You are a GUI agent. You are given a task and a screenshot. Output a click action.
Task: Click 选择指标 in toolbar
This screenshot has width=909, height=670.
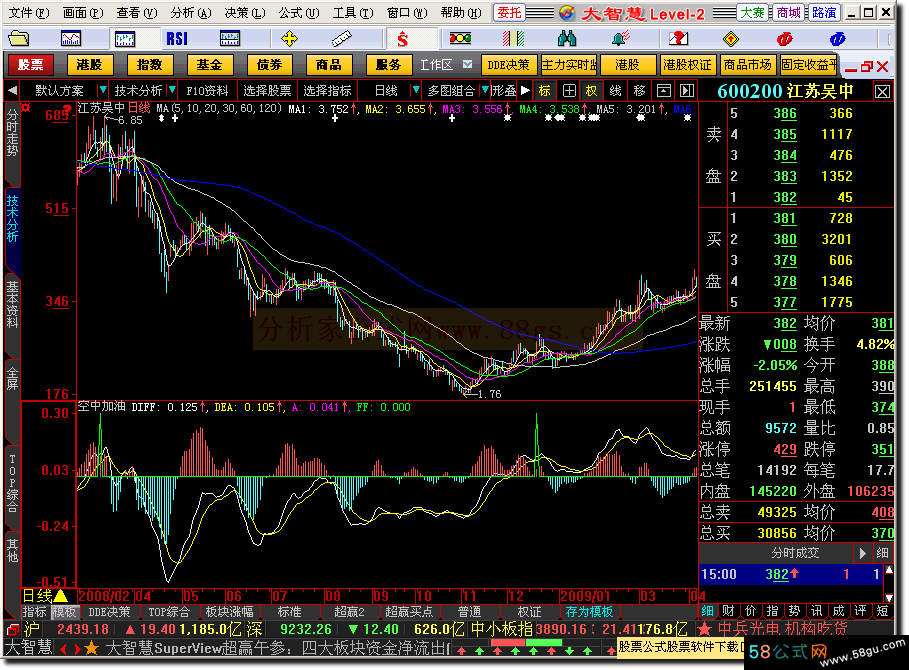tap(328, 91)
